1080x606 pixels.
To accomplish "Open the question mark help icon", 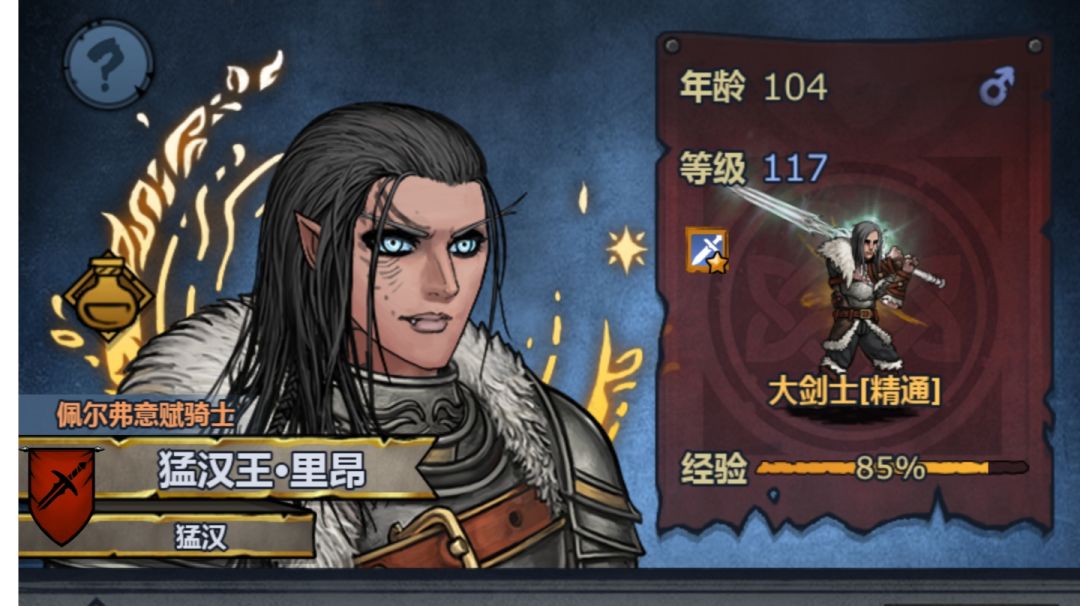I will tap(108, 65).
